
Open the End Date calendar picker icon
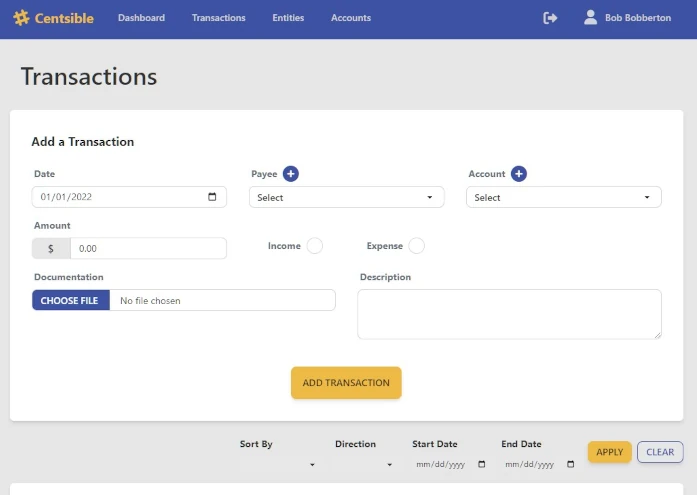tap(571, 464)
